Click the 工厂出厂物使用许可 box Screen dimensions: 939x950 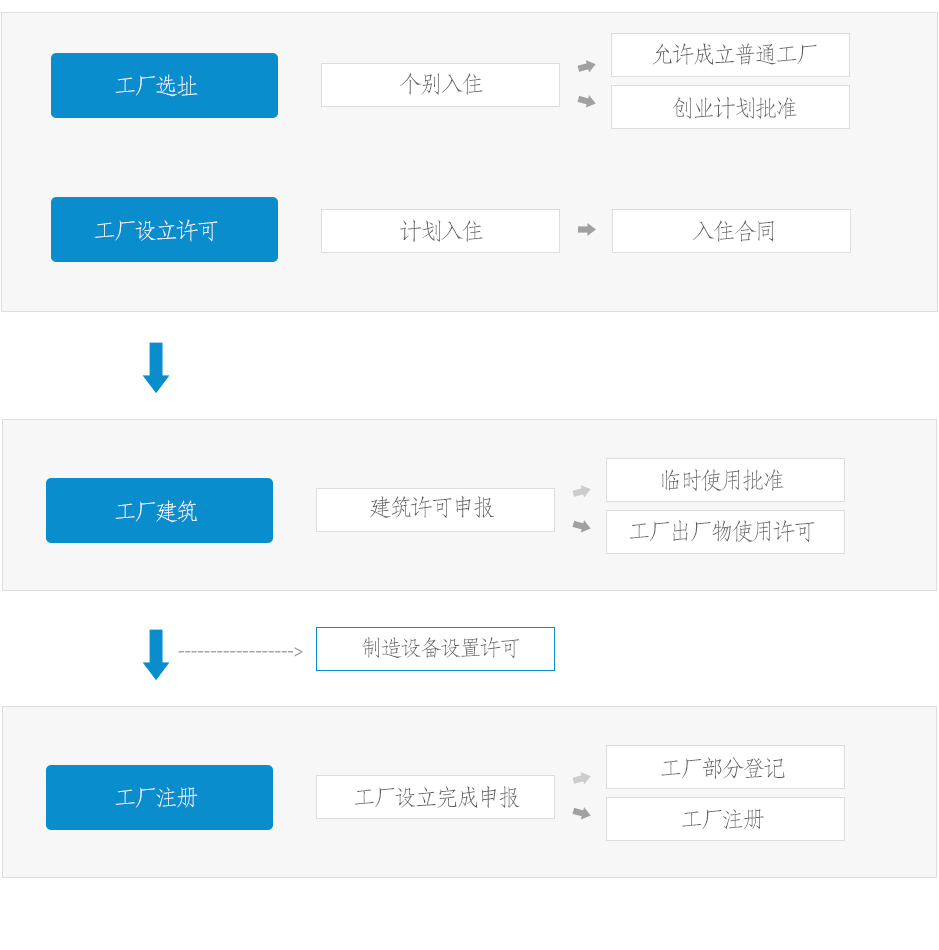pos(725,532)
